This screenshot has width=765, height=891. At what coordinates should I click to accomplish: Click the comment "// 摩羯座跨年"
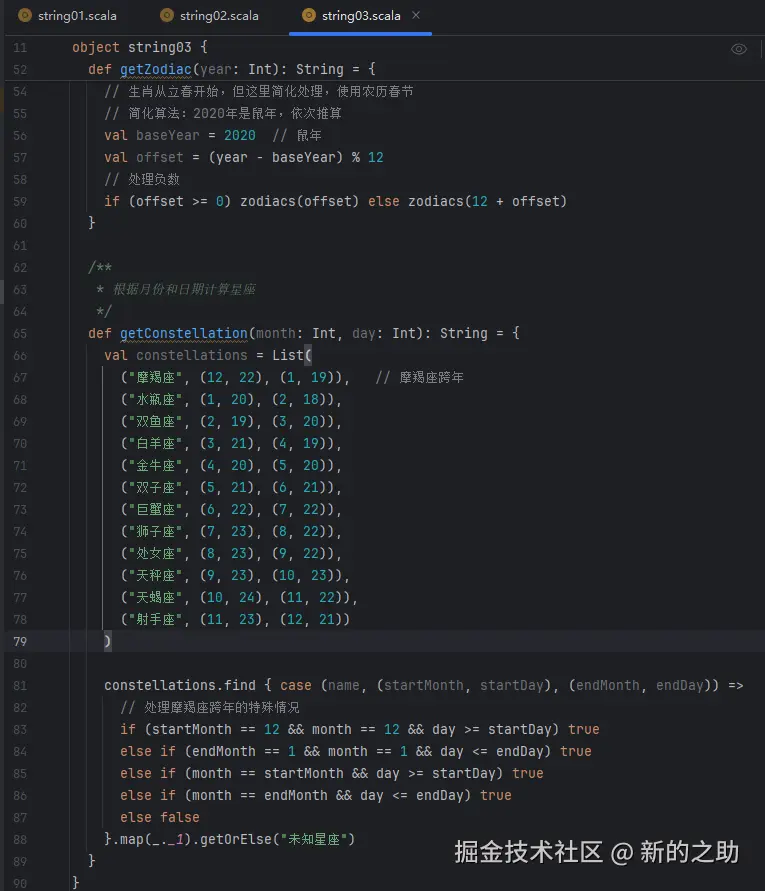coord(419,377)
